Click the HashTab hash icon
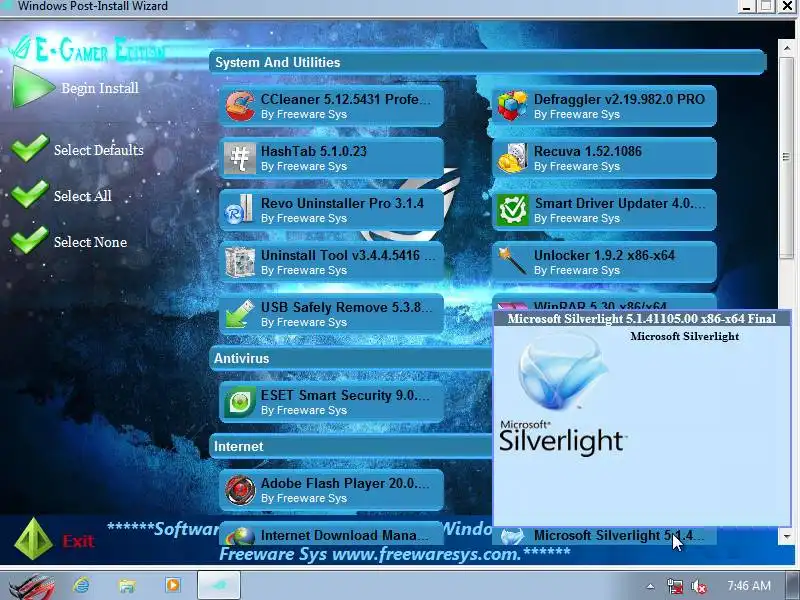The image size is (800, 600). point(240,158)
